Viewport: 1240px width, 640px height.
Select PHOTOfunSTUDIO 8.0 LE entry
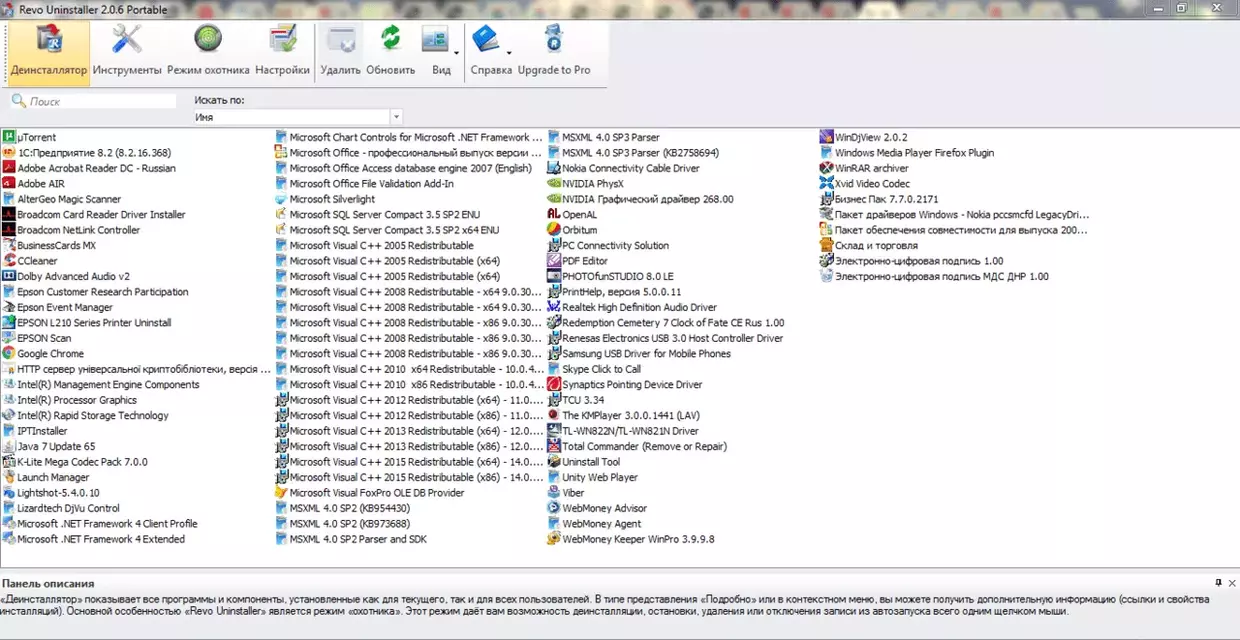(x=611, y=276)
